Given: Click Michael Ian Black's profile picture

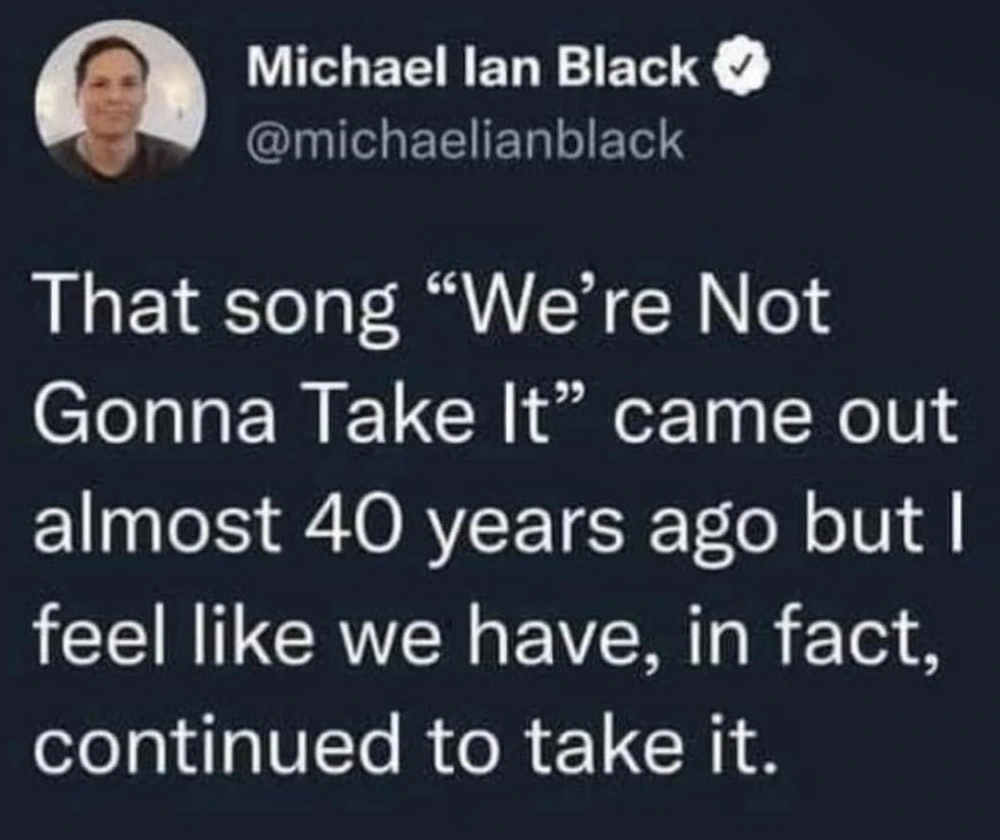Looking at the screenshot, I should point(120,100).
